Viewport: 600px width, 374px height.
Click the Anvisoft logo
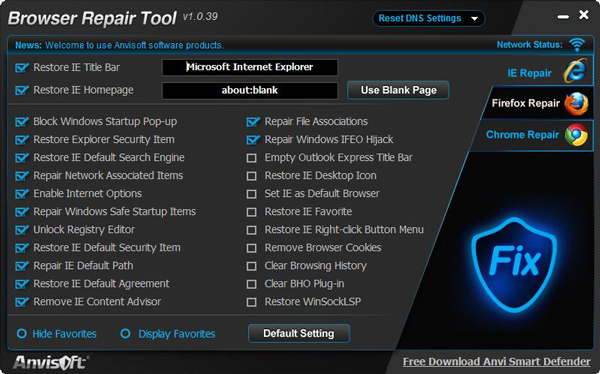50,362
